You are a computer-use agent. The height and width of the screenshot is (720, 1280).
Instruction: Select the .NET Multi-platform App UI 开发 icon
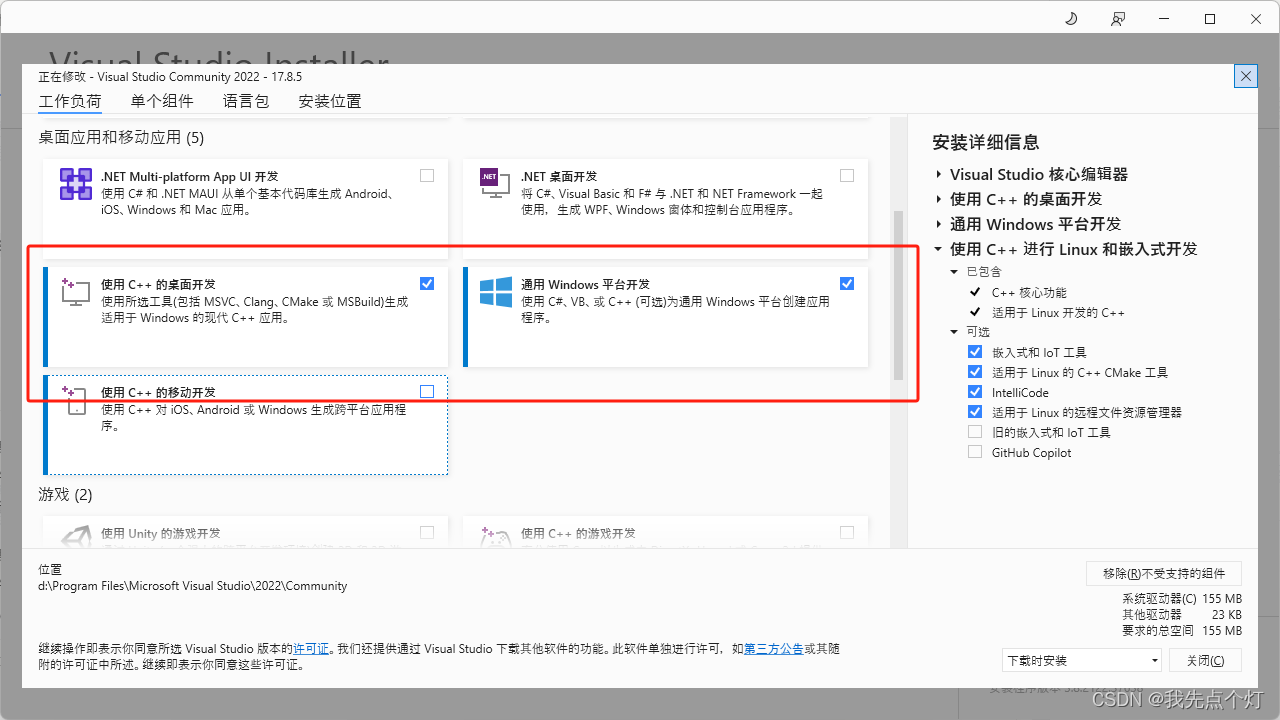tap(75, 184)
